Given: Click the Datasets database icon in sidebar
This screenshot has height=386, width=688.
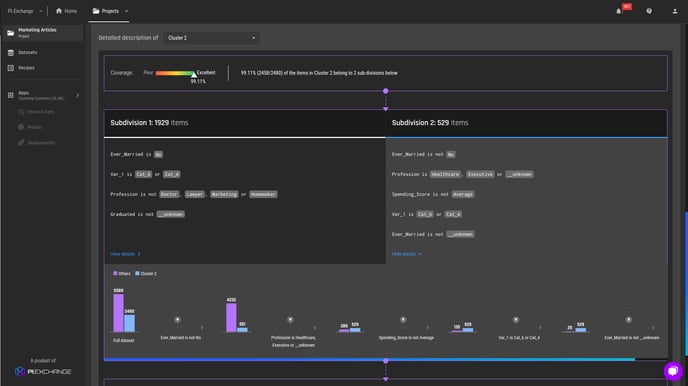Looking at the screenshot, I should [x=11, y=53].
